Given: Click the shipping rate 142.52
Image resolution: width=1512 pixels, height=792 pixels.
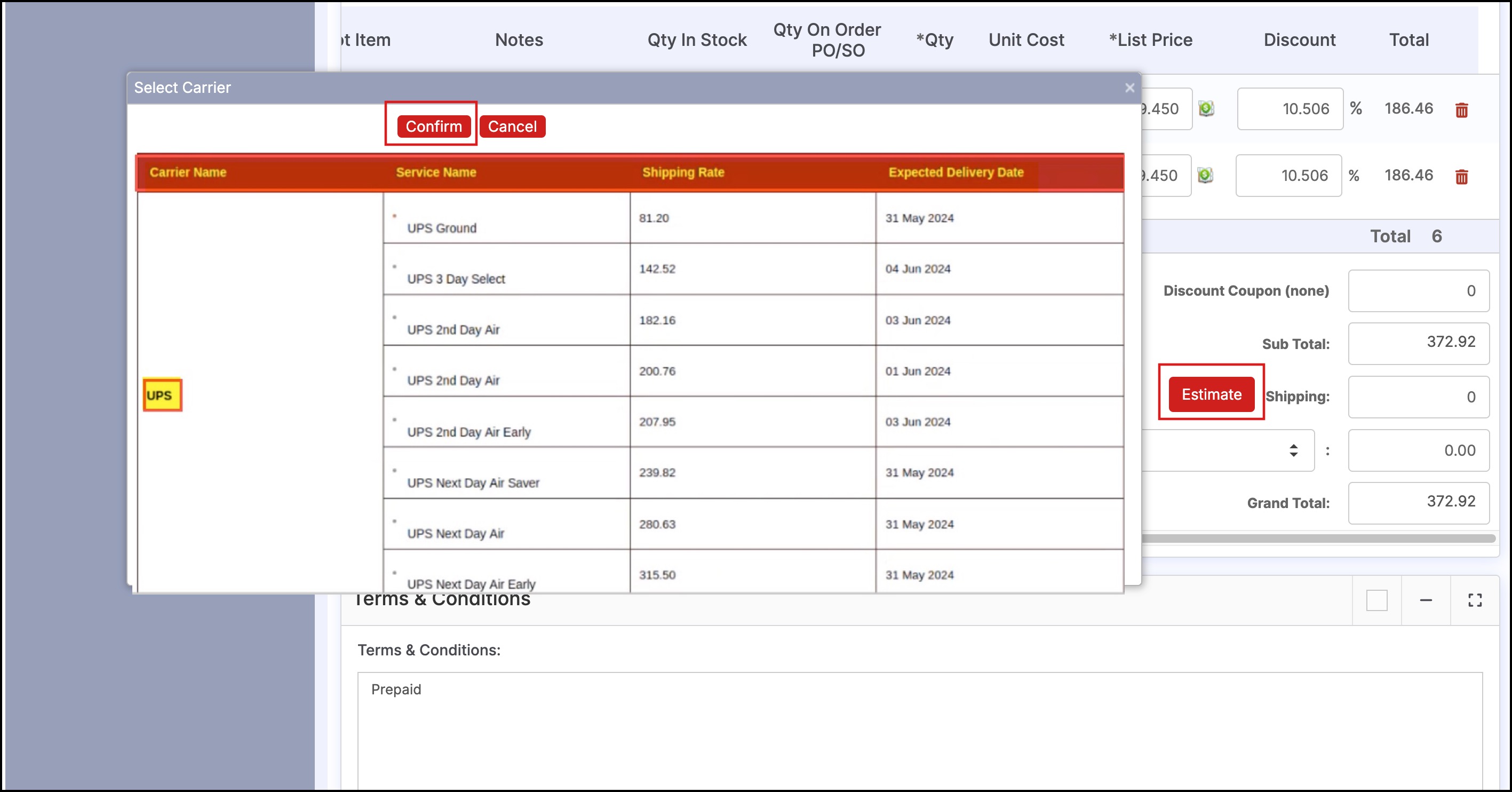Looking at the screenshot, I should [x=657, y=269].
